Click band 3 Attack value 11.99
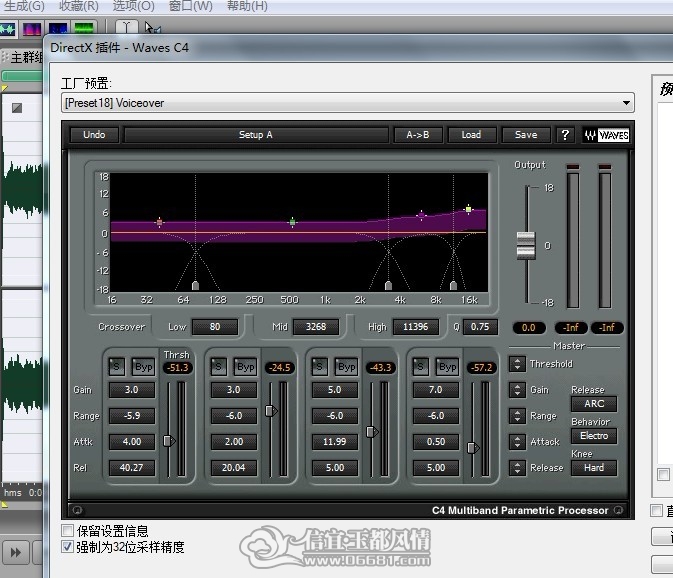Viewport: 673px width, 578px height. (335, 442)
